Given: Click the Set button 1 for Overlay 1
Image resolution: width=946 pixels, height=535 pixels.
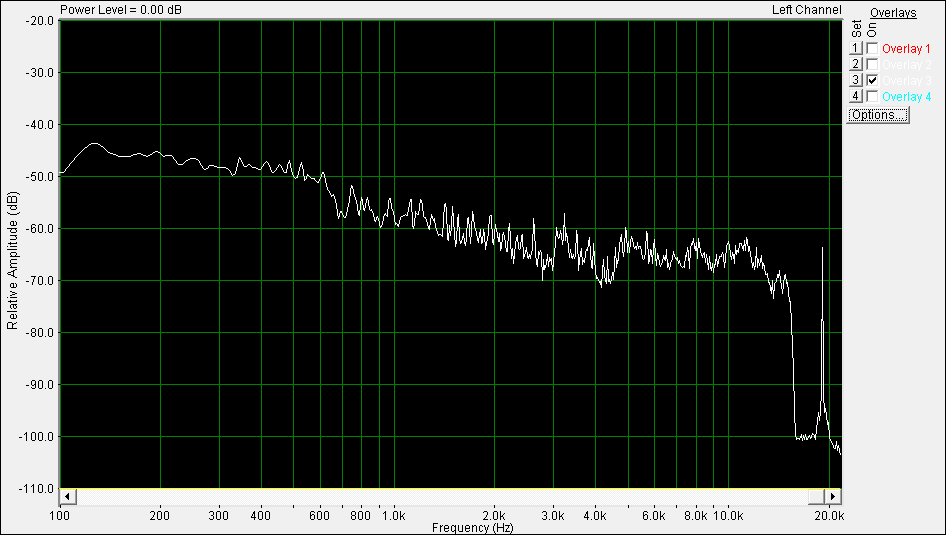Looking at the screenshot, I should pos(855,48).
